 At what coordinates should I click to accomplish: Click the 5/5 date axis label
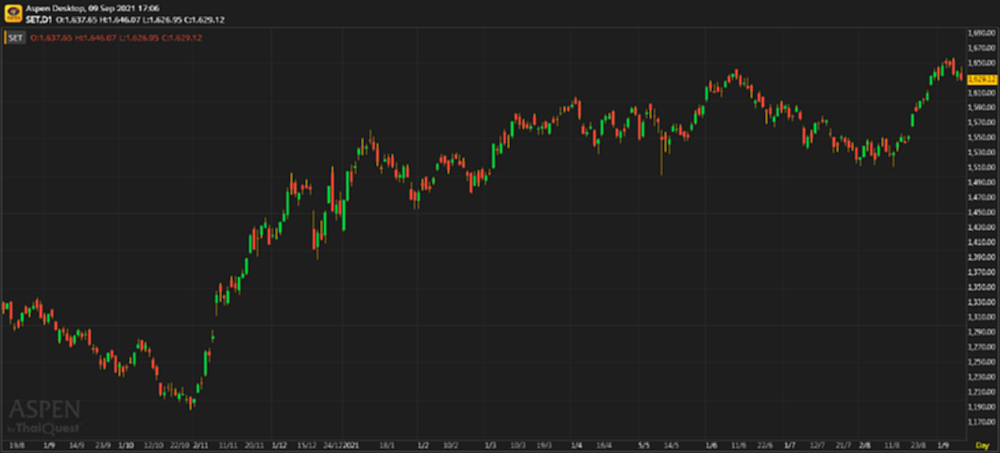pos(644,445)
